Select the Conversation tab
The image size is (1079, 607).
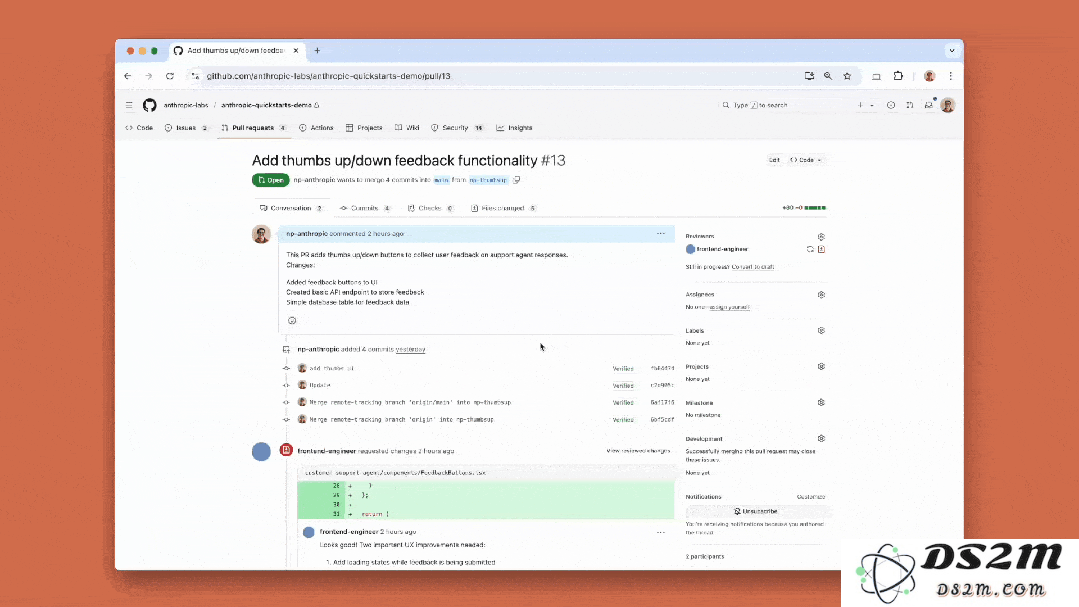(291, 209)
